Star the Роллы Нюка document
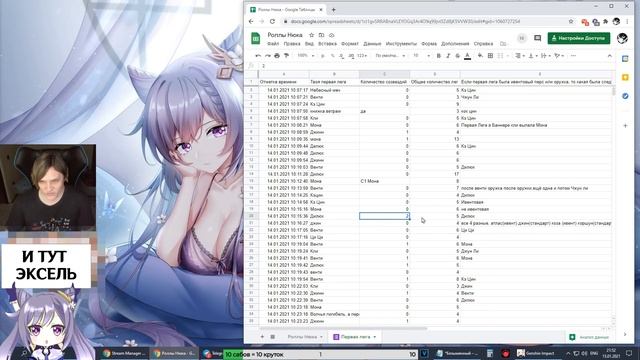This screenshot has width=640, height=360. point(311,35)
